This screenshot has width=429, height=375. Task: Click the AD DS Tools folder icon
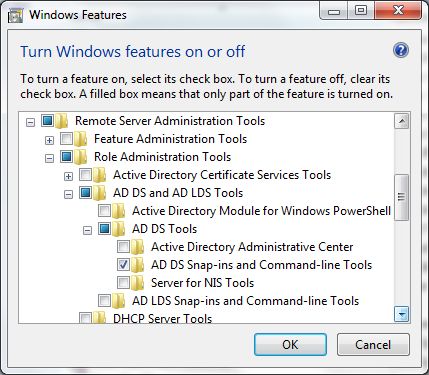(119, 229)
